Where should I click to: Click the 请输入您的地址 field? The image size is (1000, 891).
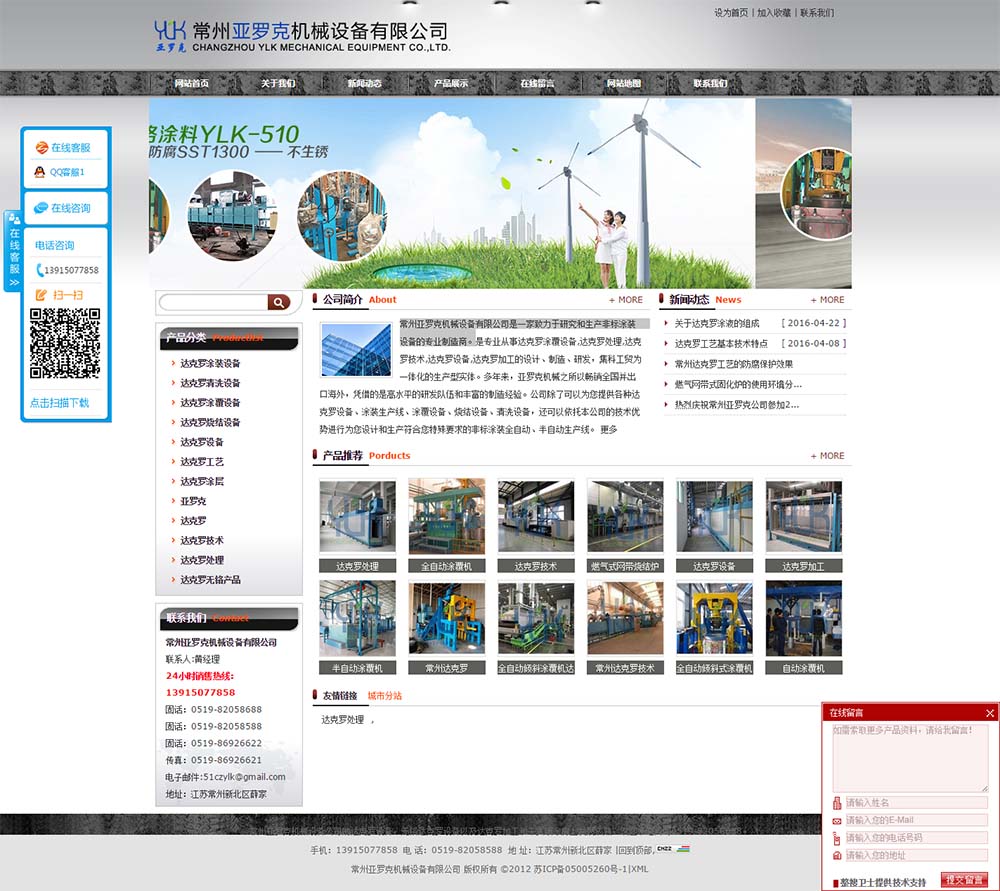point(916,855)
